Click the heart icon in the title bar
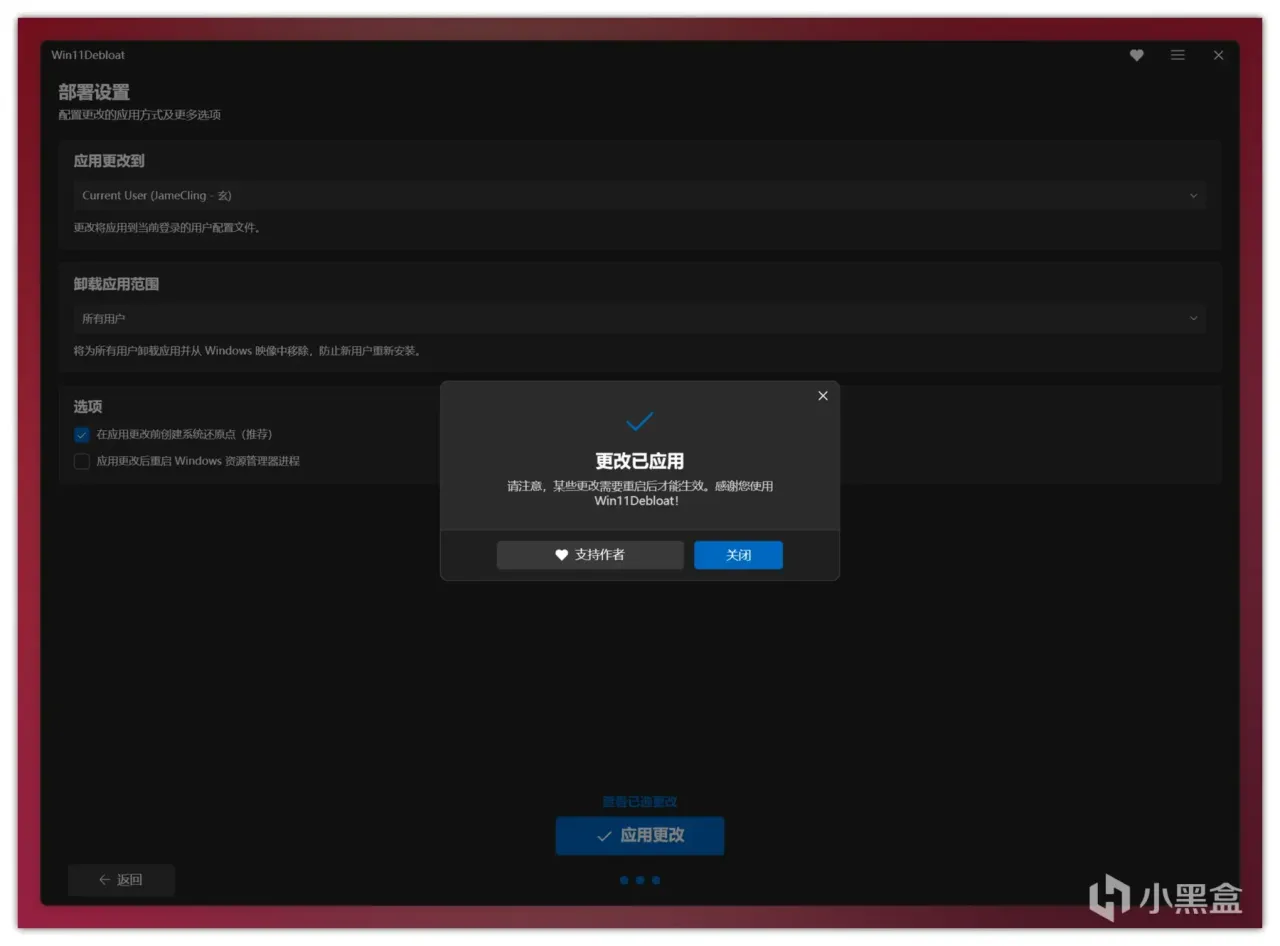The image size is (1280, 946). click(1136, 55)
